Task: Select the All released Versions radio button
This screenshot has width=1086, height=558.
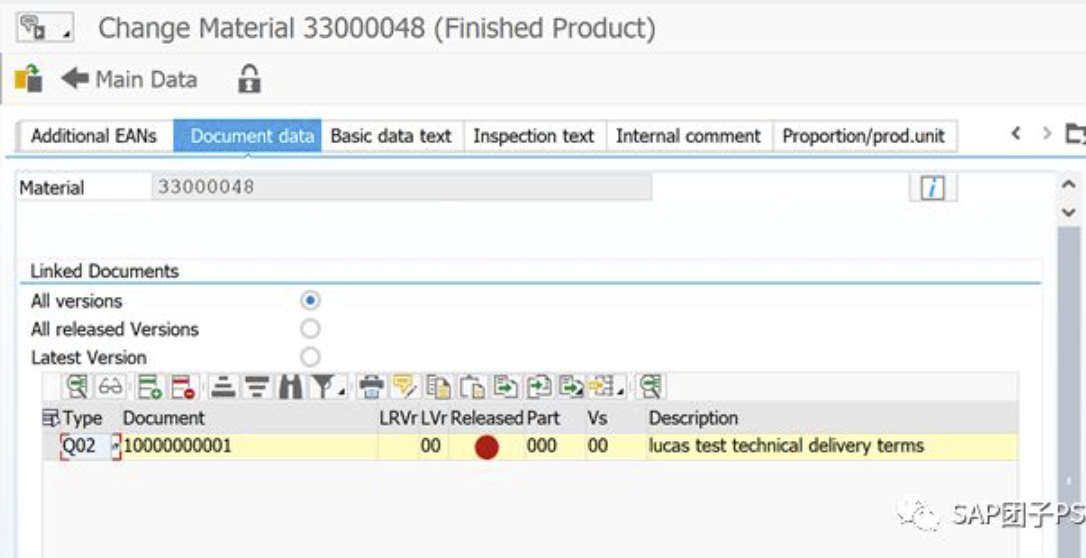Action: coord(310,328)
